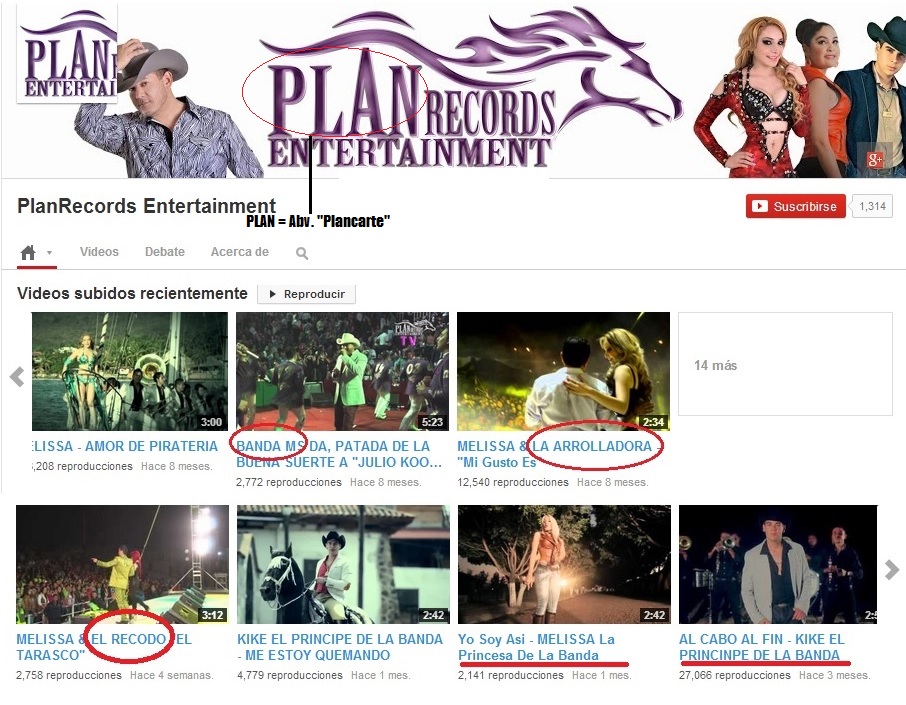Click MELISSA & LA ARROLLADORA title link

click(x=559, y=454)
